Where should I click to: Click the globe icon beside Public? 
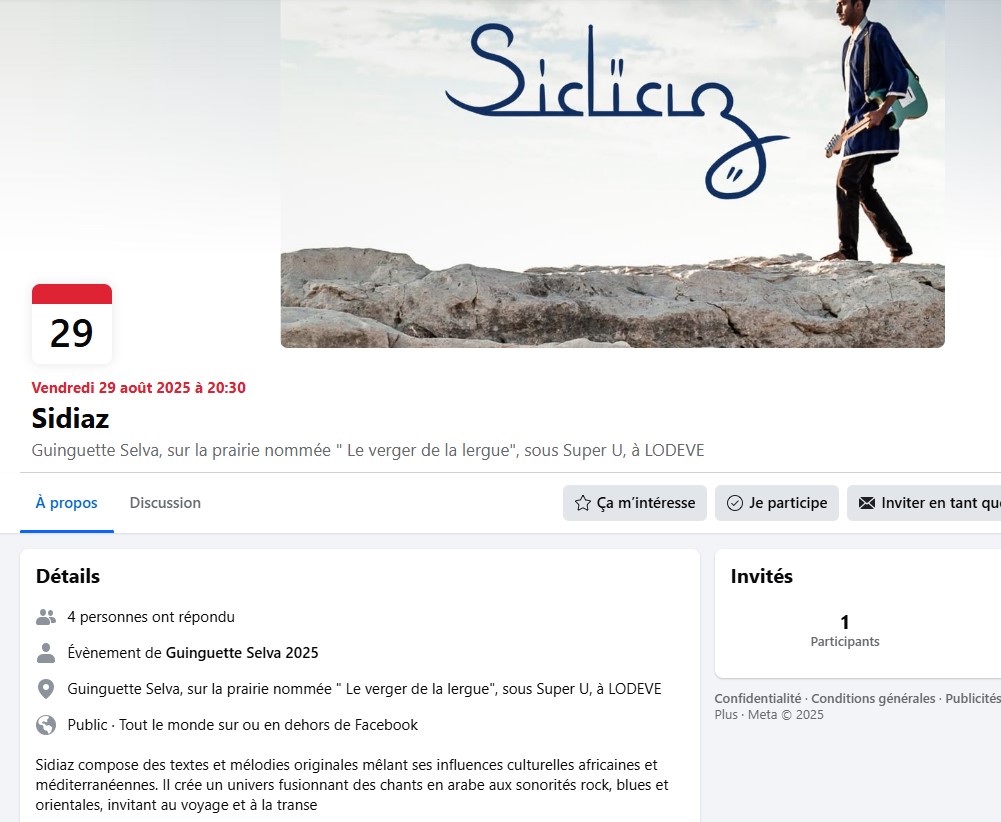tap(46, 725)
